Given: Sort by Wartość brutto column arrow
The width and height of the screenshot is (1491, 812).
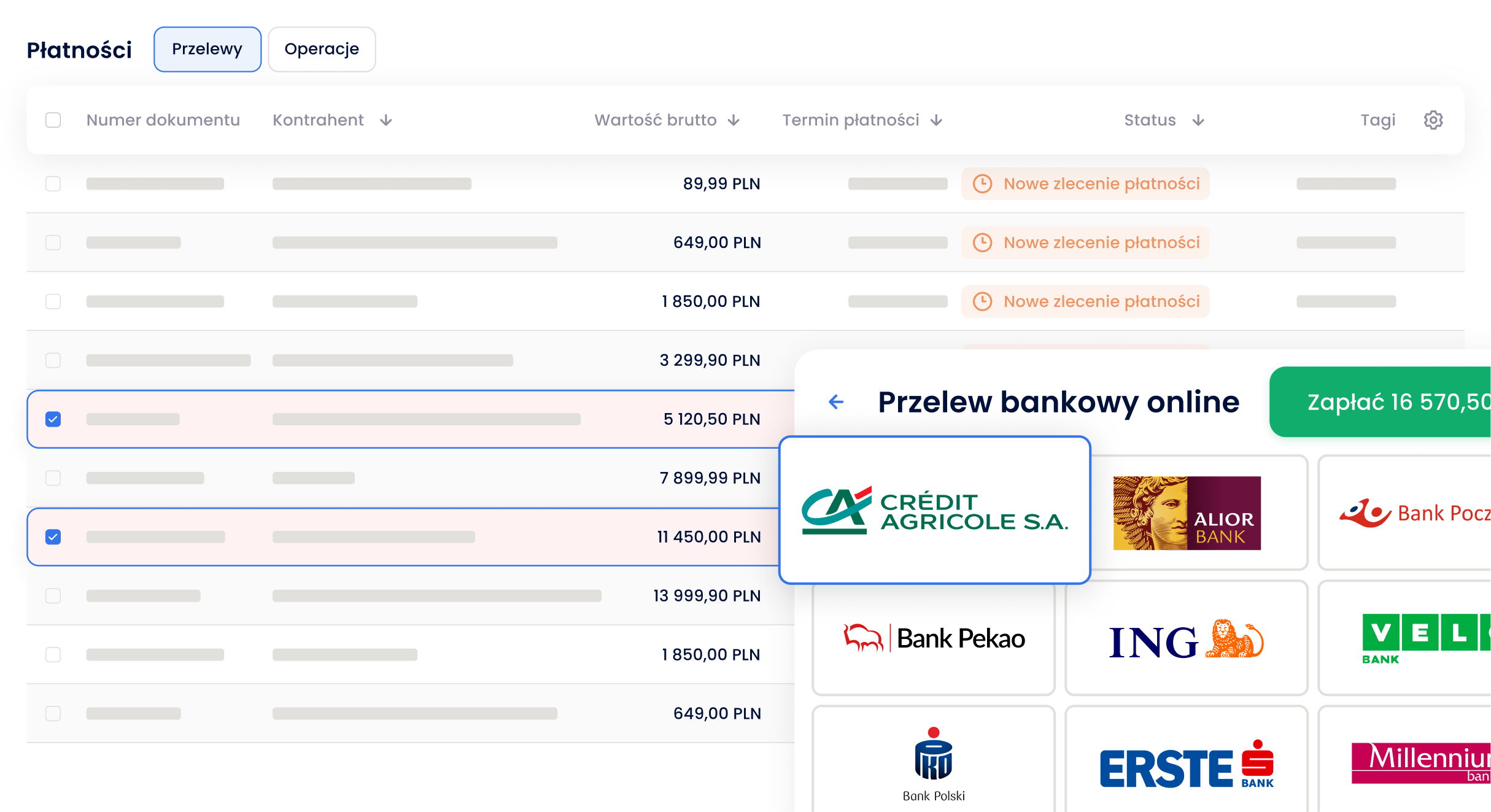Looking at the screenshot, I should click(734, 120).
